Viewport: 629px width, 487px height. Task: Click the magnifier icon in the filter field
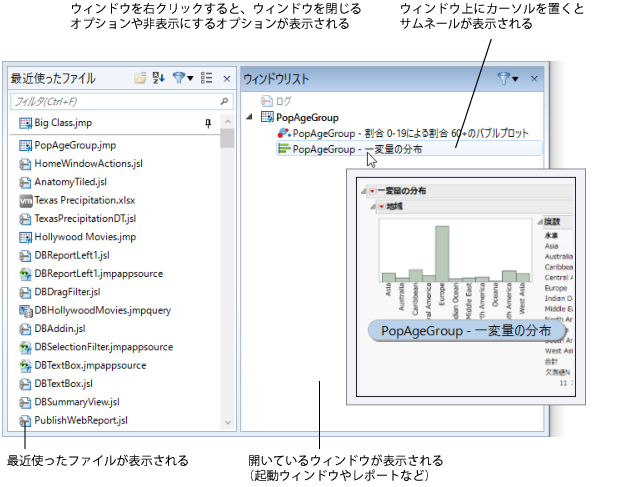pos(224,101)
